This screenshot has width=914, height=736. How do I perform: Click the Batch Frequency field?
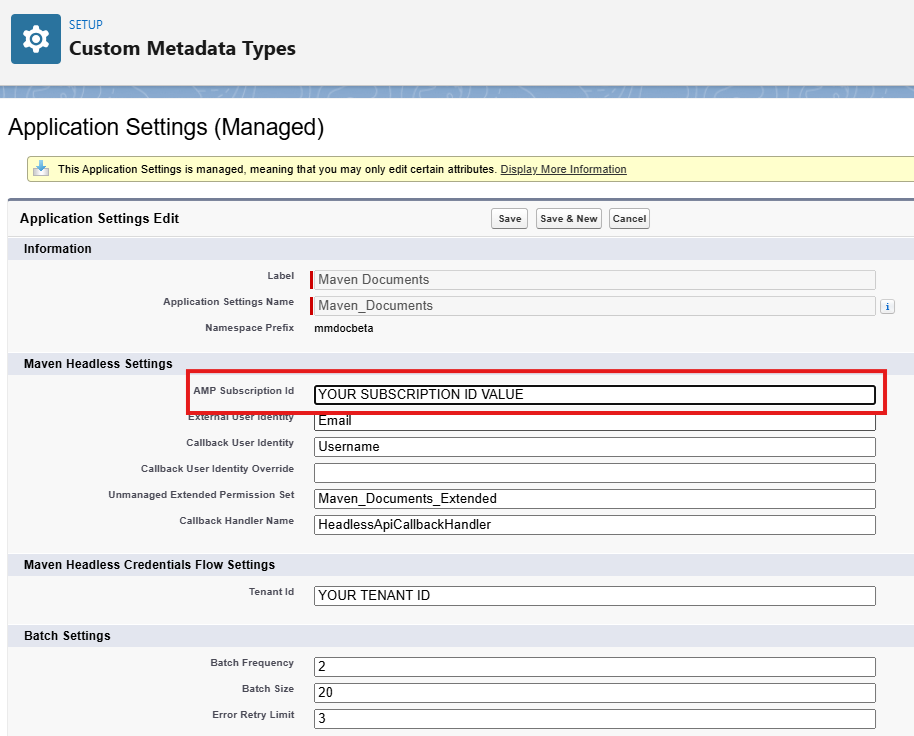click(x=594, y=667)
